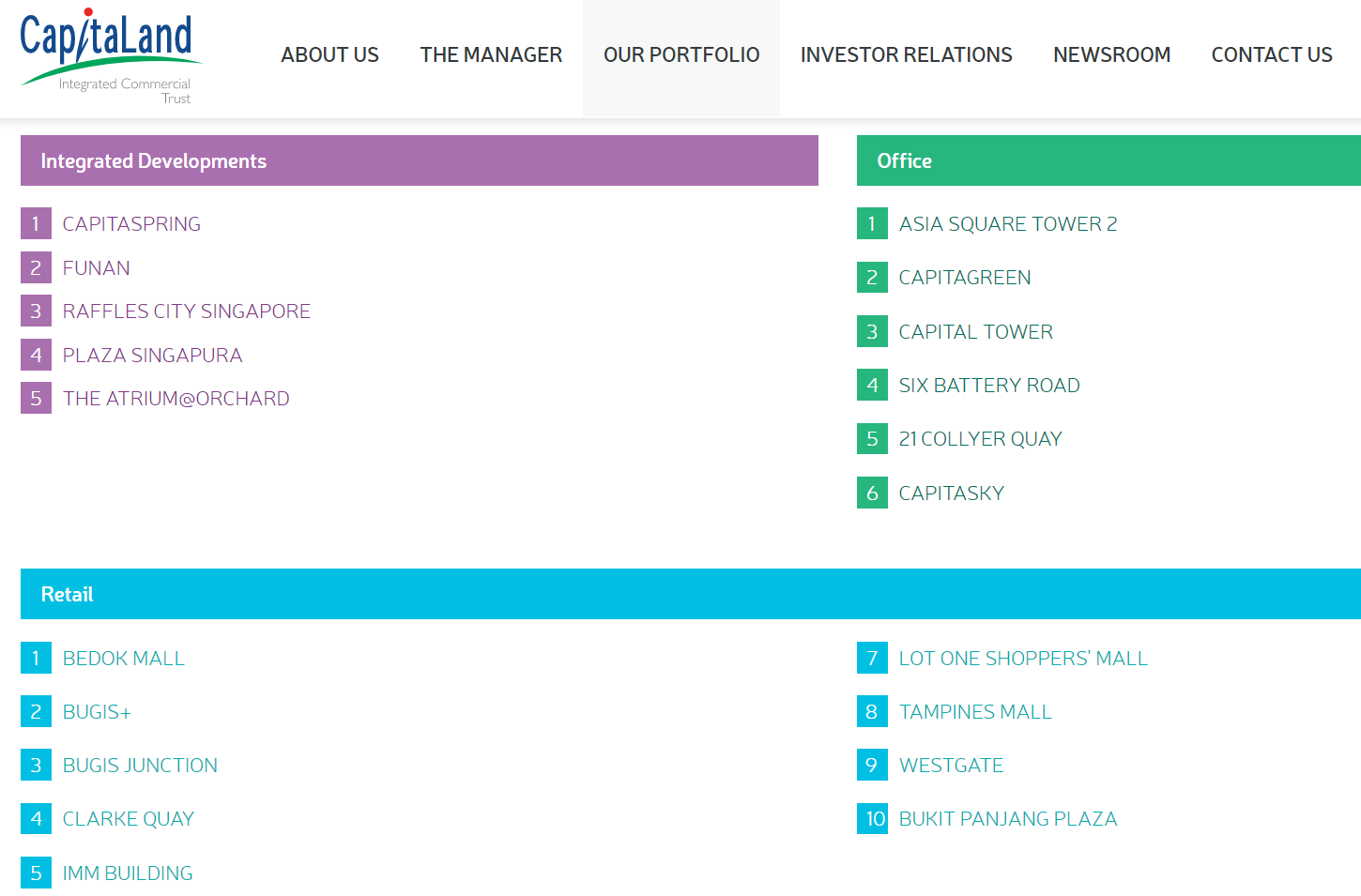Screen dimensions: 1361x896
Task: Open the IMM BUILDING link
Action: (x=128, y=873)
